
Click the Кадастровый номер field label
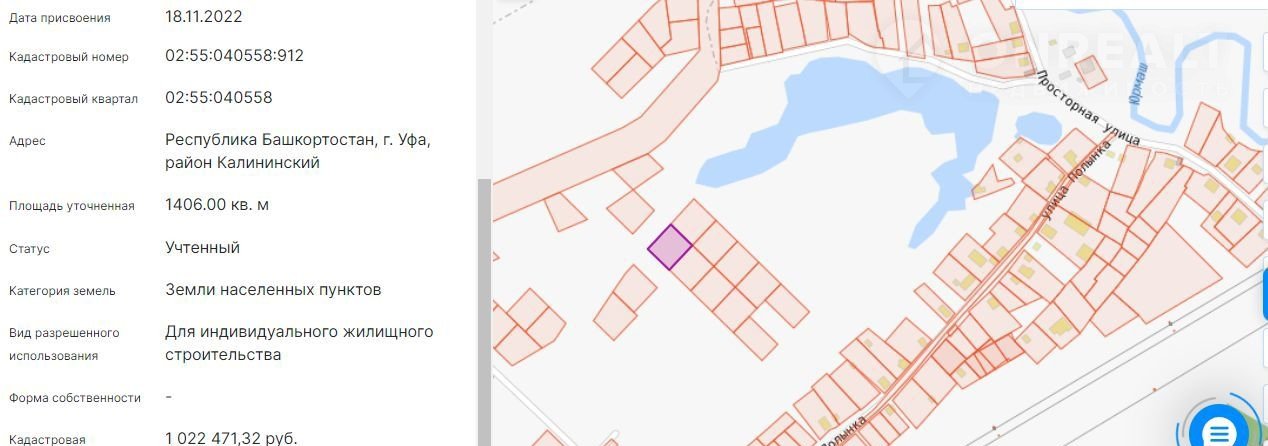tap(68, 57)
